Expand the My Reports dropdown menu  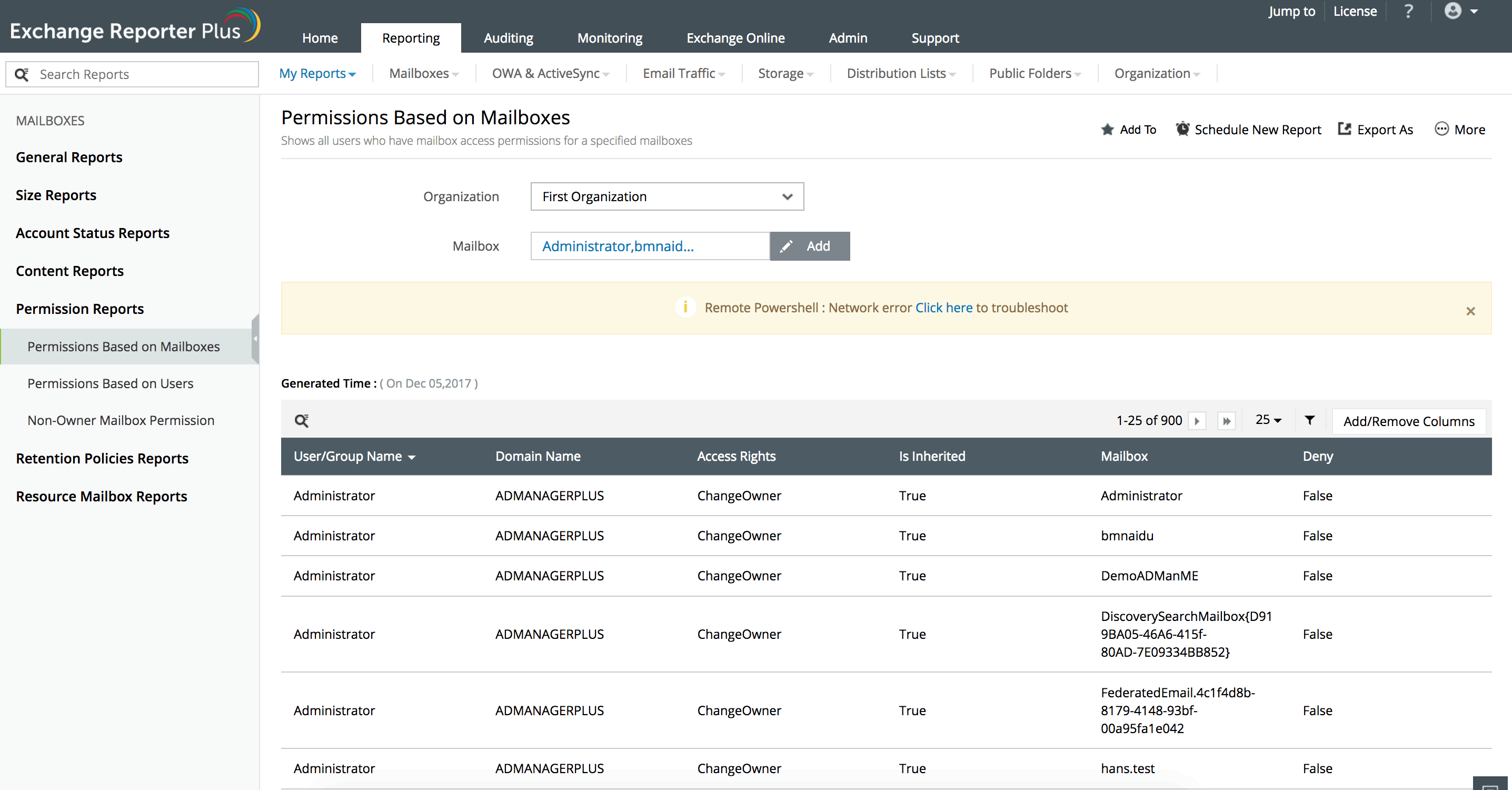click(317, 73)
